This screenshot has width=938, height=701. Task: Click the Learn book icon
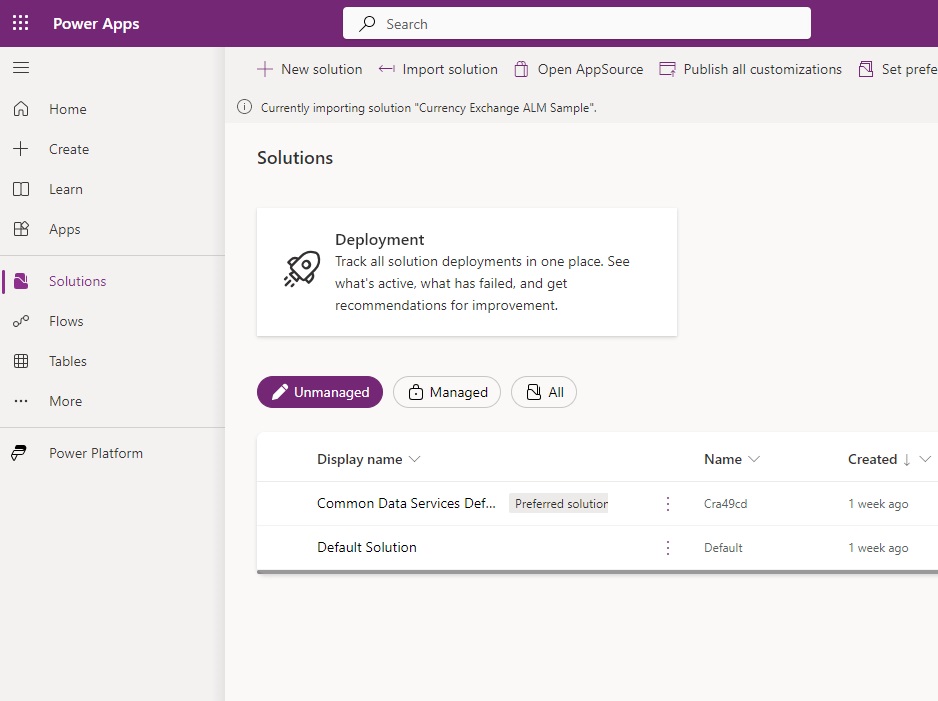(21, 189)
